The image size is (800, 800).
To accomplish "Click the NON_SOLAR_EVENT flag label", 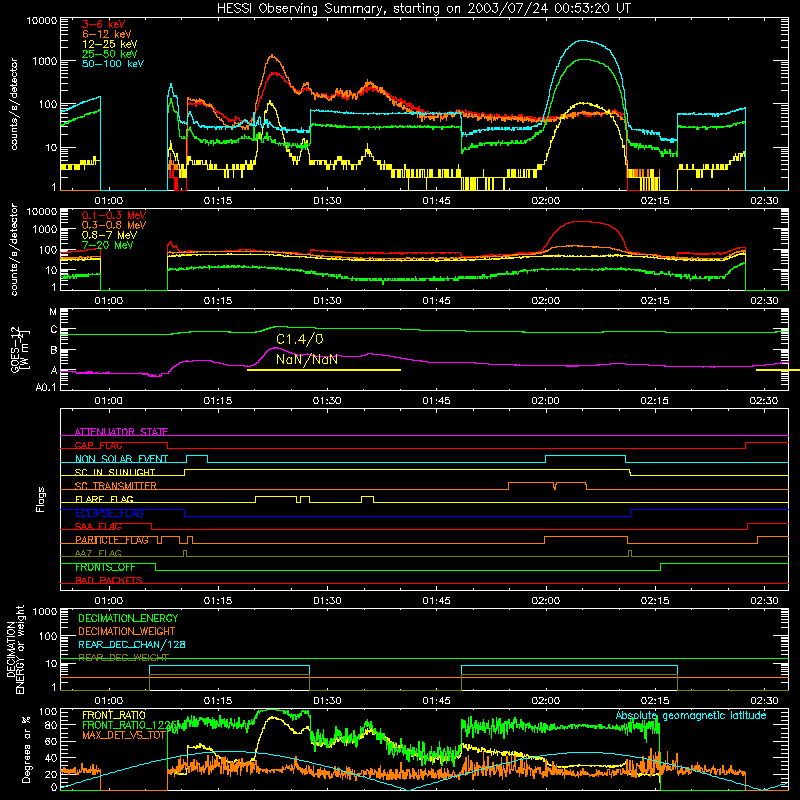I will [121, 459].
